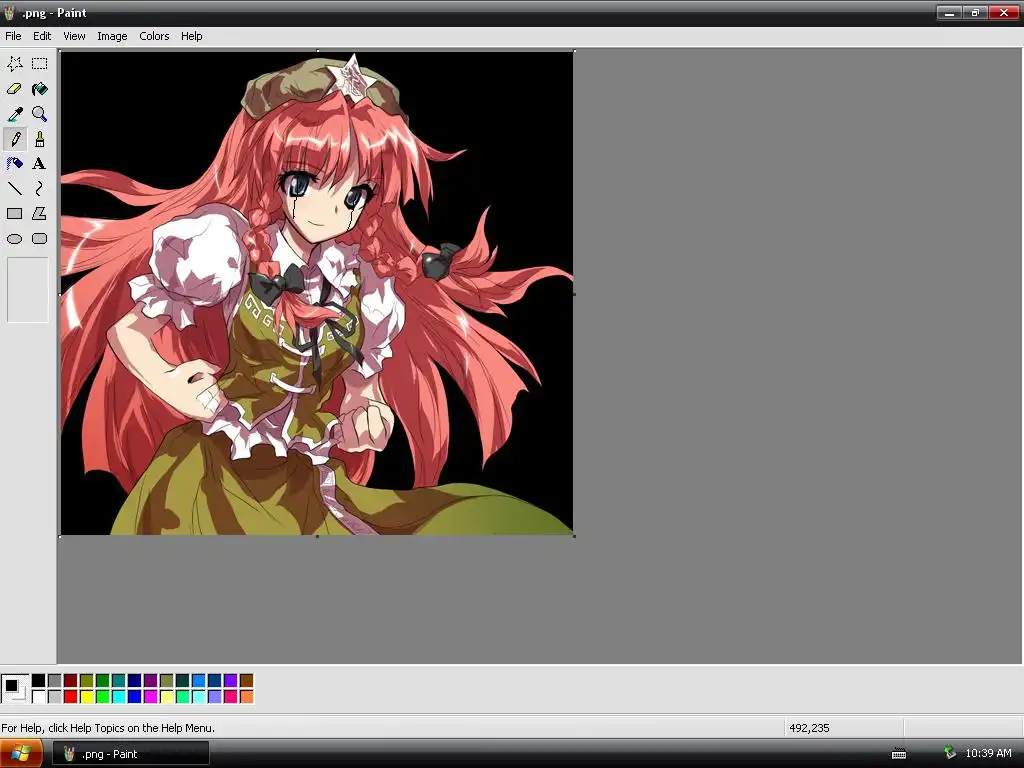Screen dimensions: 1024x768
Task: Click the Pencil tool
Action: pos(14,139)
